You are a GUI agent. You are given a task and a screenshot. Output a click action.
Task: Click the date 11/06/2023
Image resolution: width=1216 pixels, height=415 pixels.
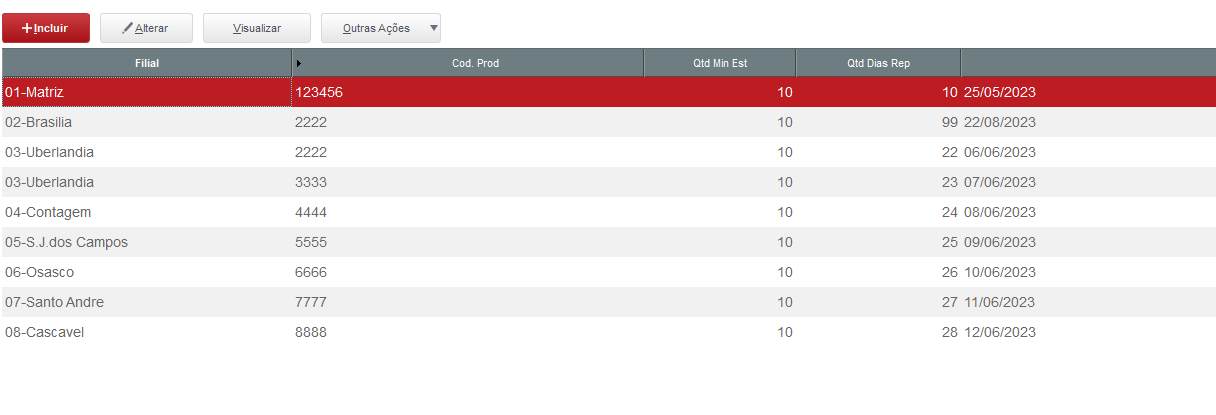[x=1000, y=302]
